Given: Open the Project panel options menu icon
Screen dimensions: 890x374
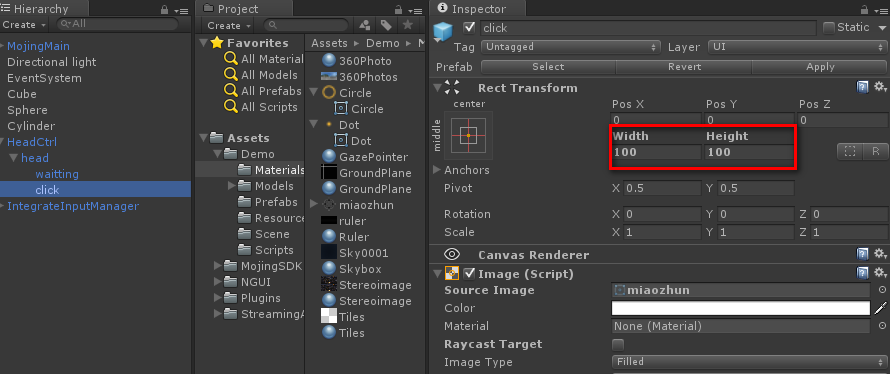Looking at the screenshot, I should coord(415,11).
